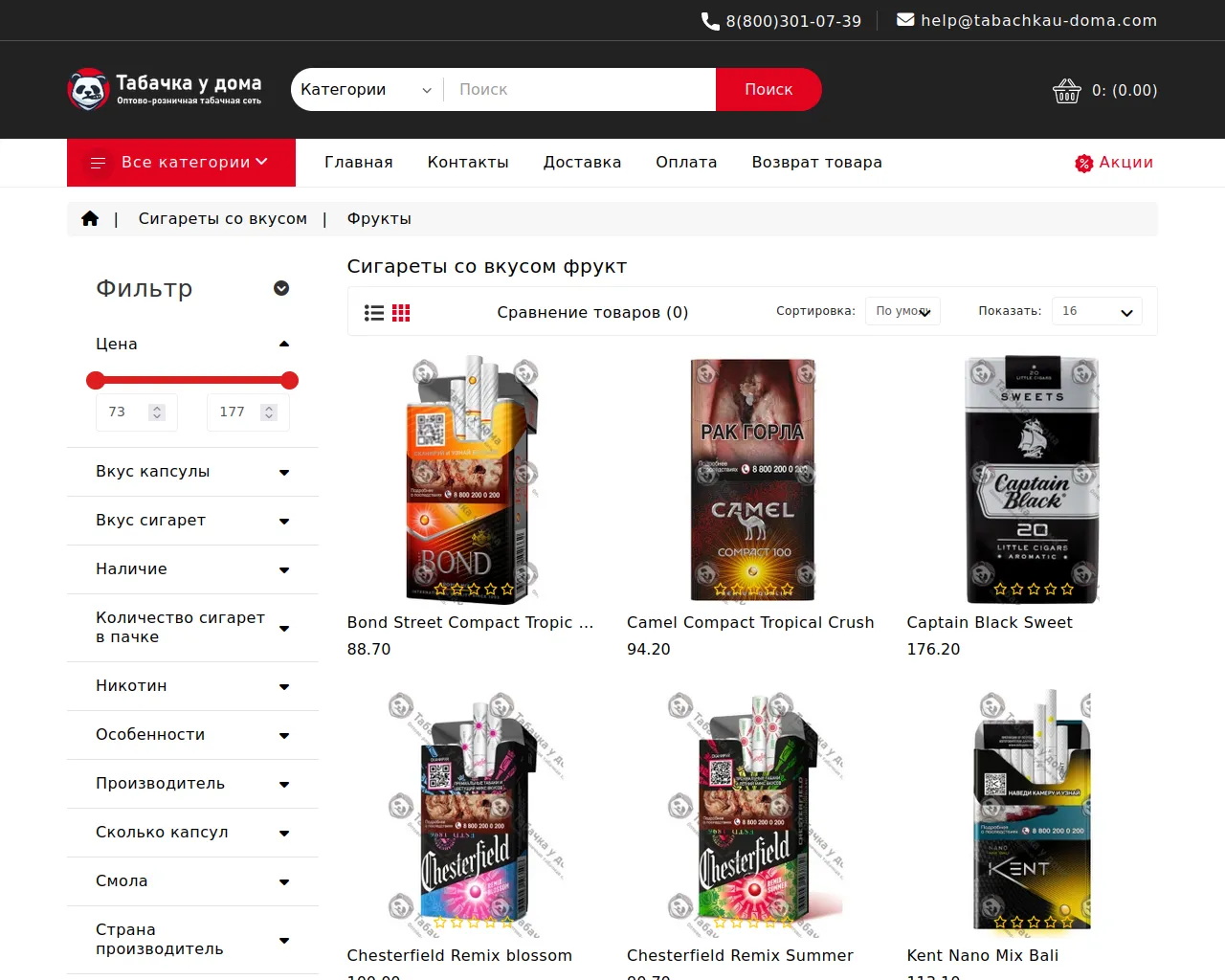The width and height of the screenshot is (1225, 980).
Task: Click the panda store logo
Action: tap(89, 90)
